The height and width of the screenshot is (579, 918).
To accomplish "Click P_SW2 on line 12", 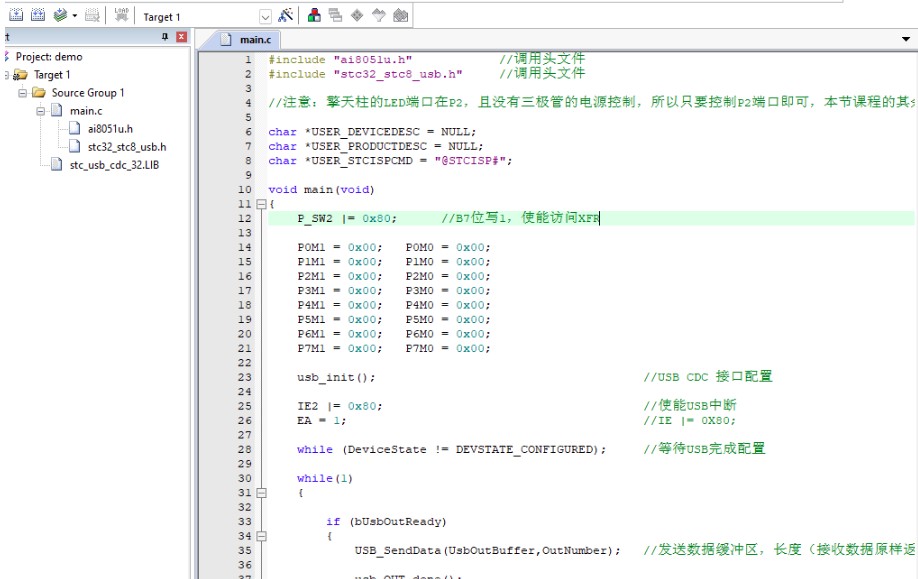I will tap(315, 218).
